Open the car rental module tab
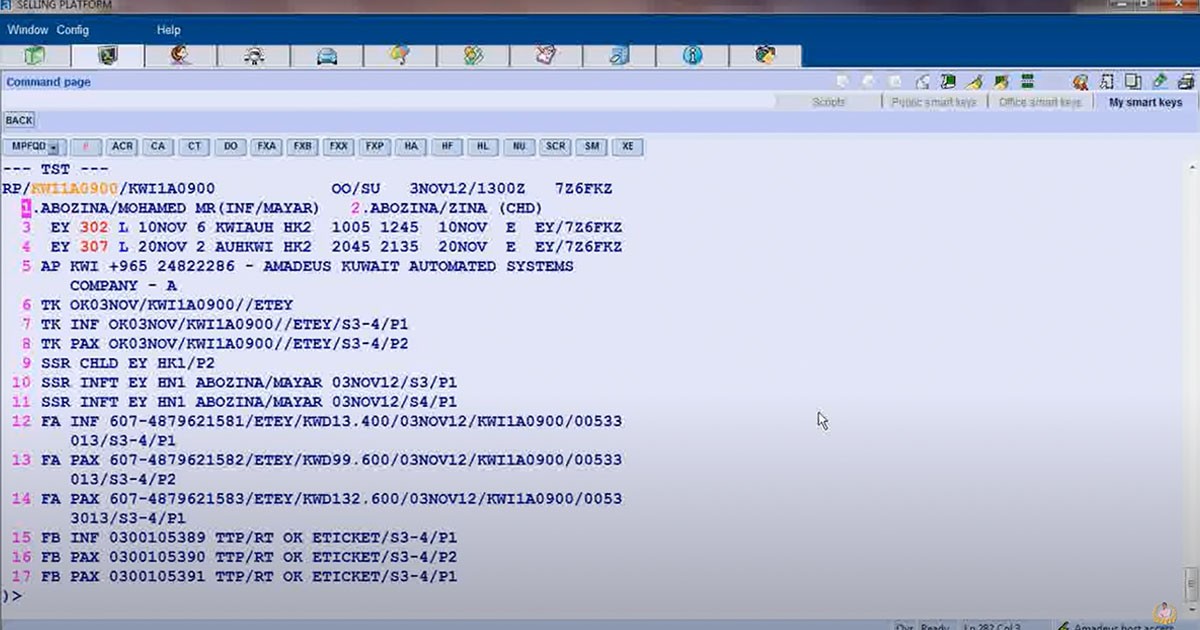 tap(327, 56)
